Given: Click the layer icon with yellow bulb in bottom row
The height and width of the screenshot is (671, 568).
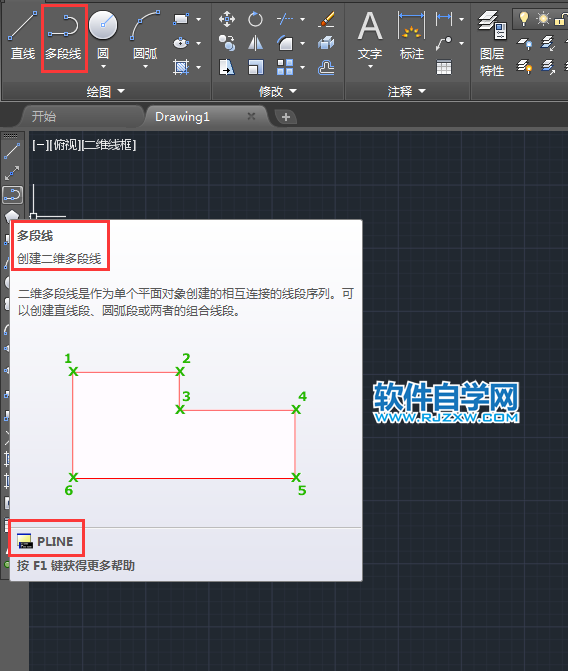Looking at the screenshot, I should tap(525, 67).
